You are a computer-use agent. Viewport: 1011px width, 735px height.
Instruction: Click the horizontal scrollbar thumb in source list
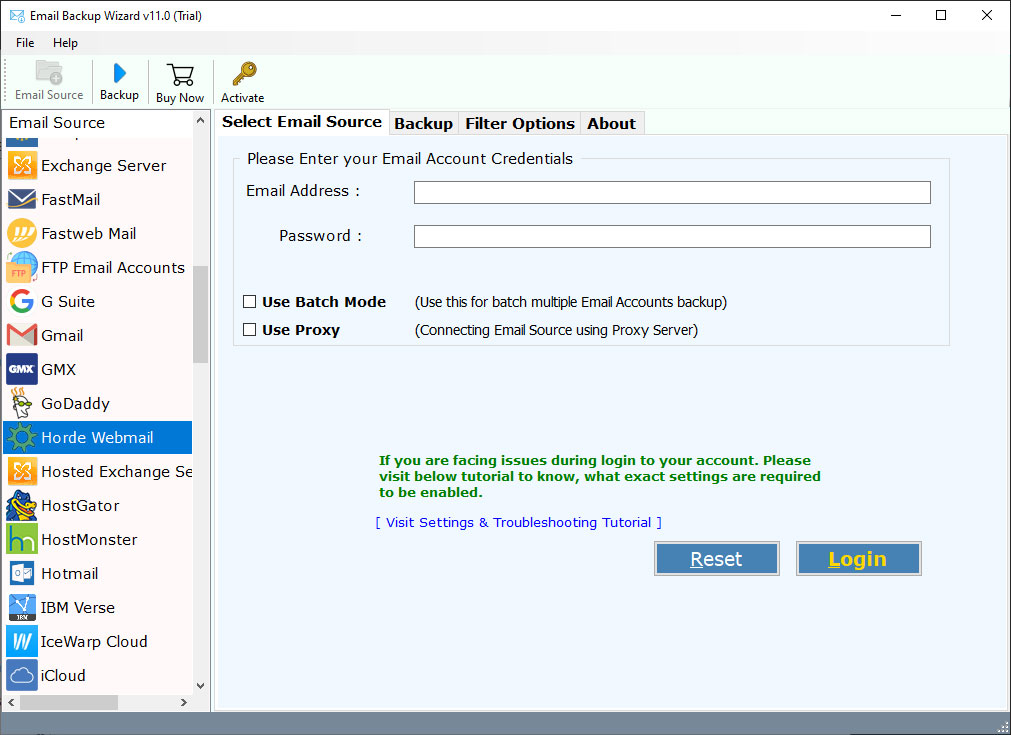69,702
